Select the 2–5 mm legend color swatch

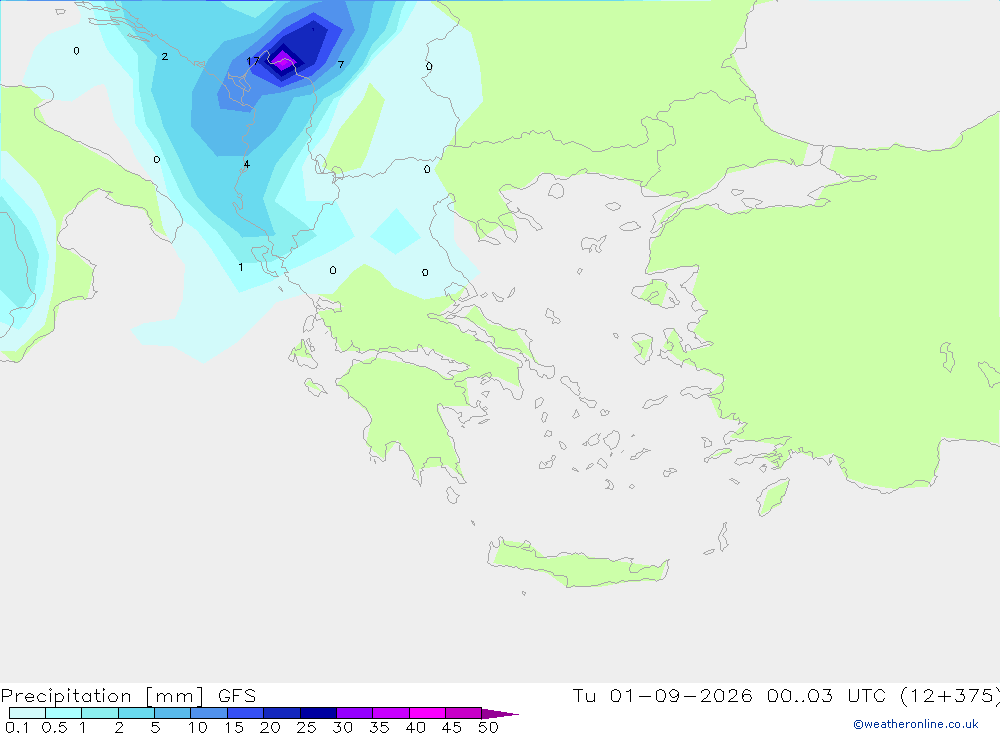(x=136, y=713)
